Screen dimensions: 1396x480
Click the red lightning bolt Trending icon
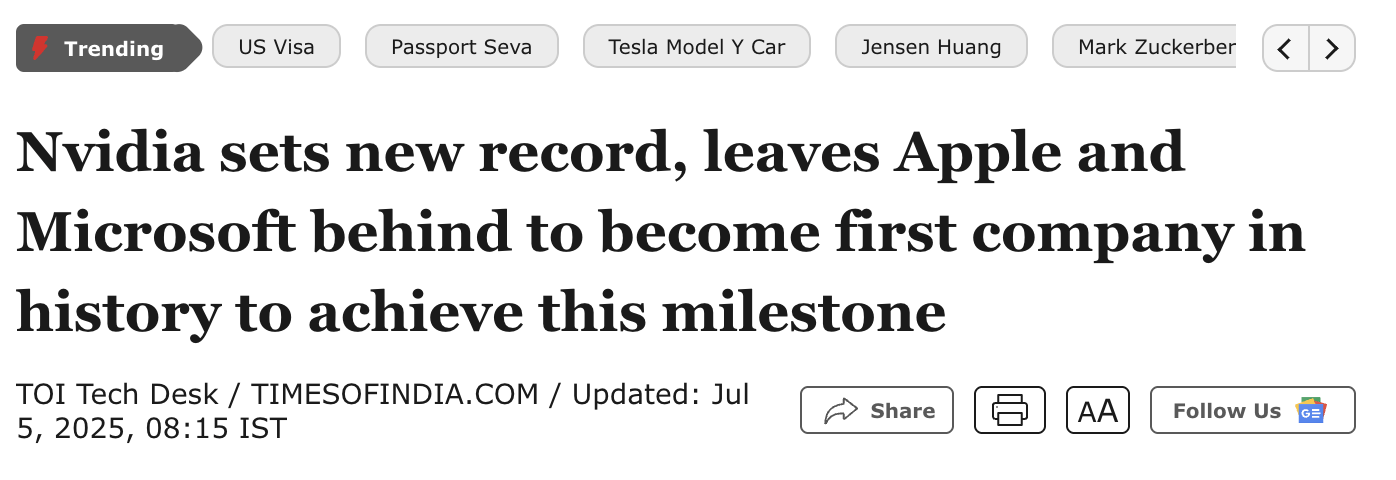click(40, 48)
